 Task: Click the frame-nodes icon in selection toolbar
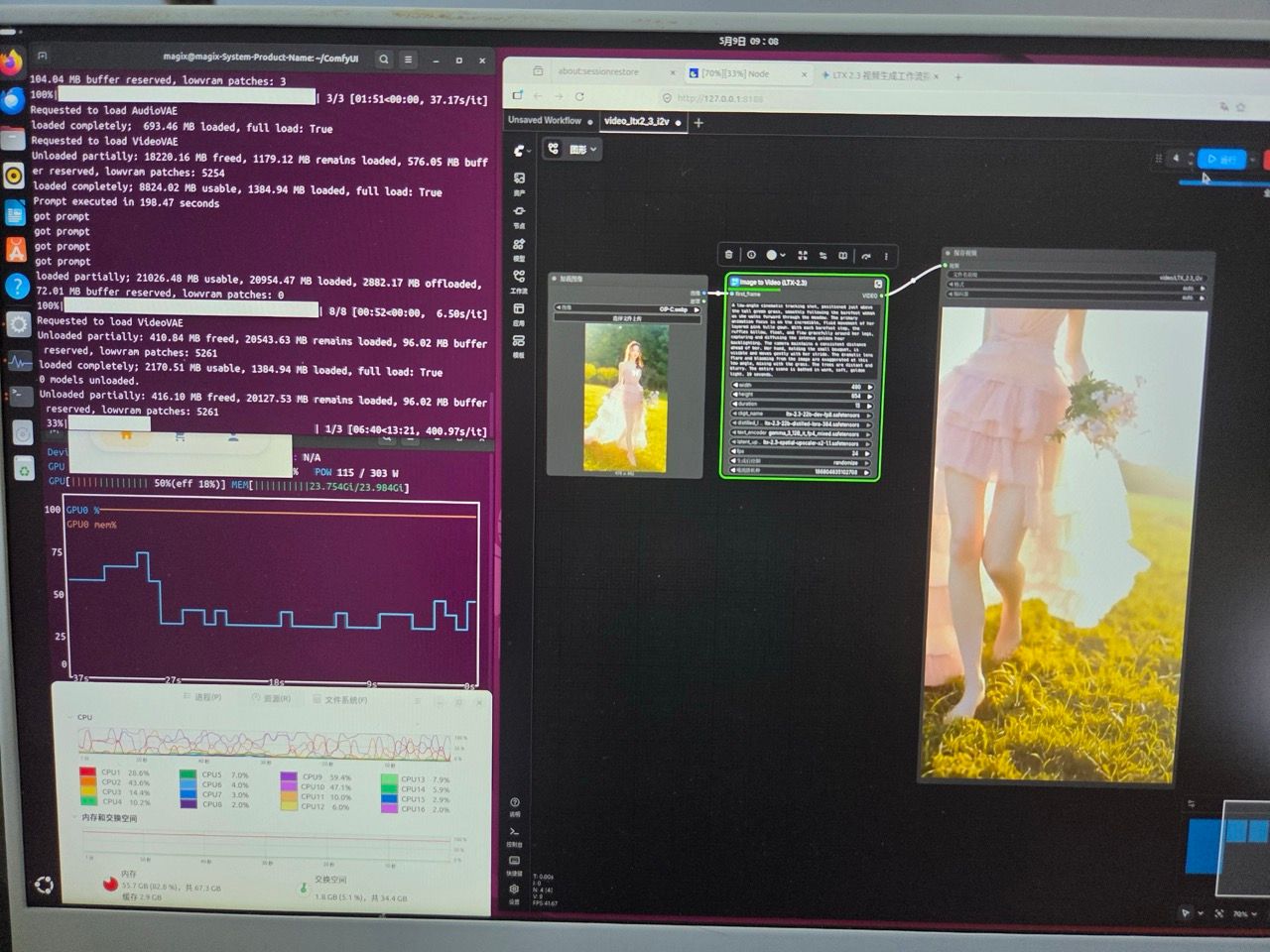pos(803,255)
